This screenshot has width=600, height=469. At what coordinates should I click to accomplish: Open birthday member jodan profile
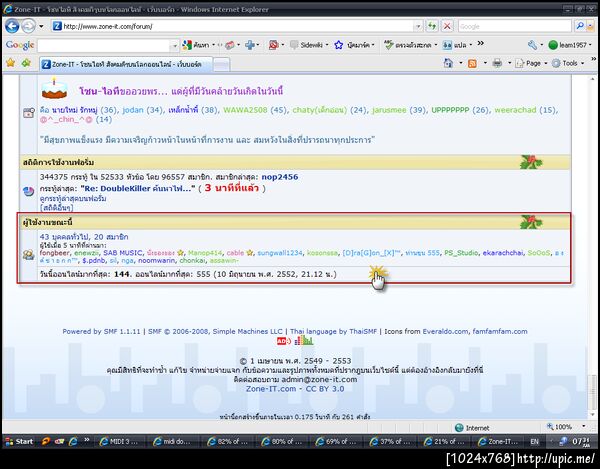coord(133,110)
